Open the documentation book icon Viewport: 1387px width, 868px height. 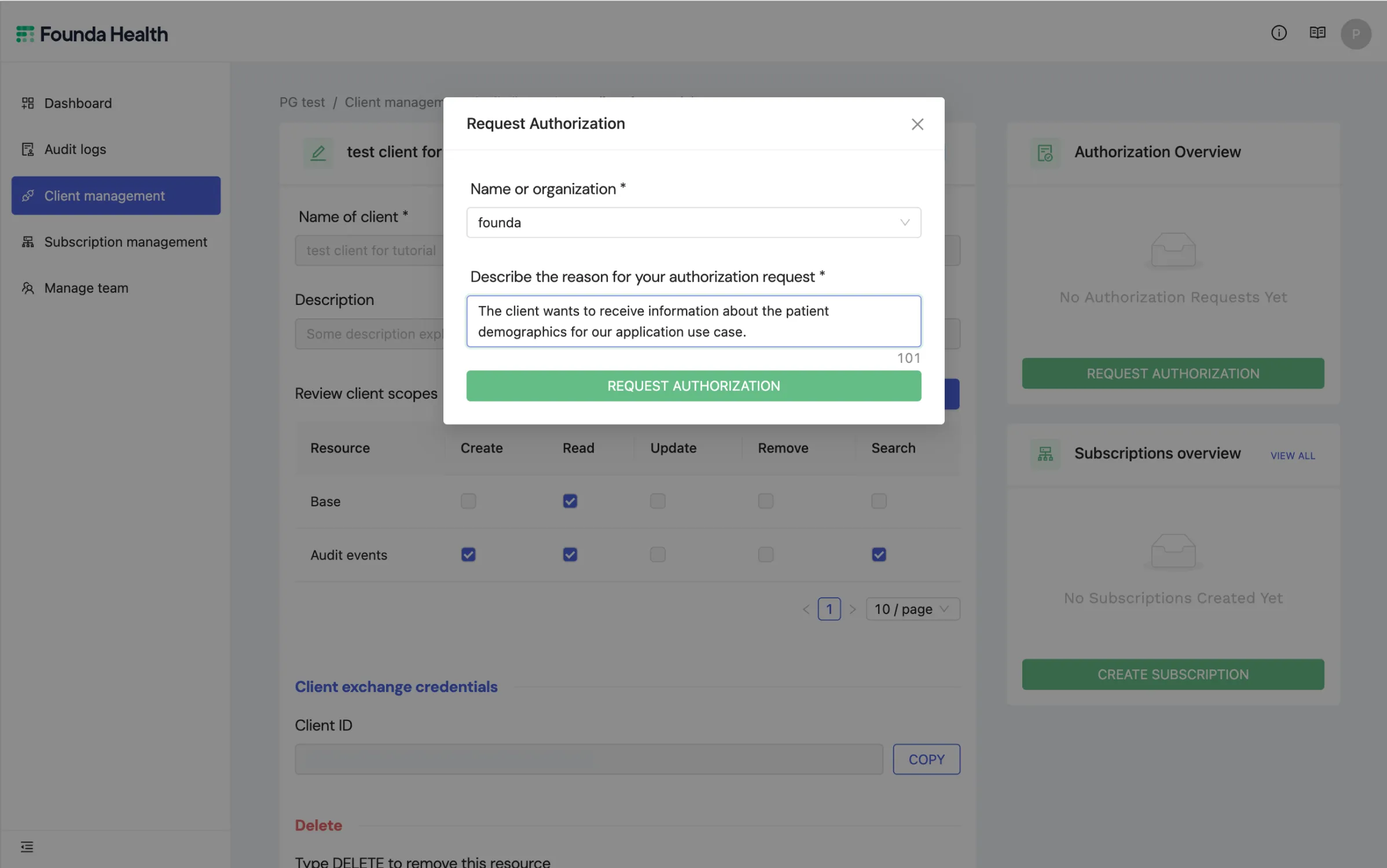(1317, 33)
